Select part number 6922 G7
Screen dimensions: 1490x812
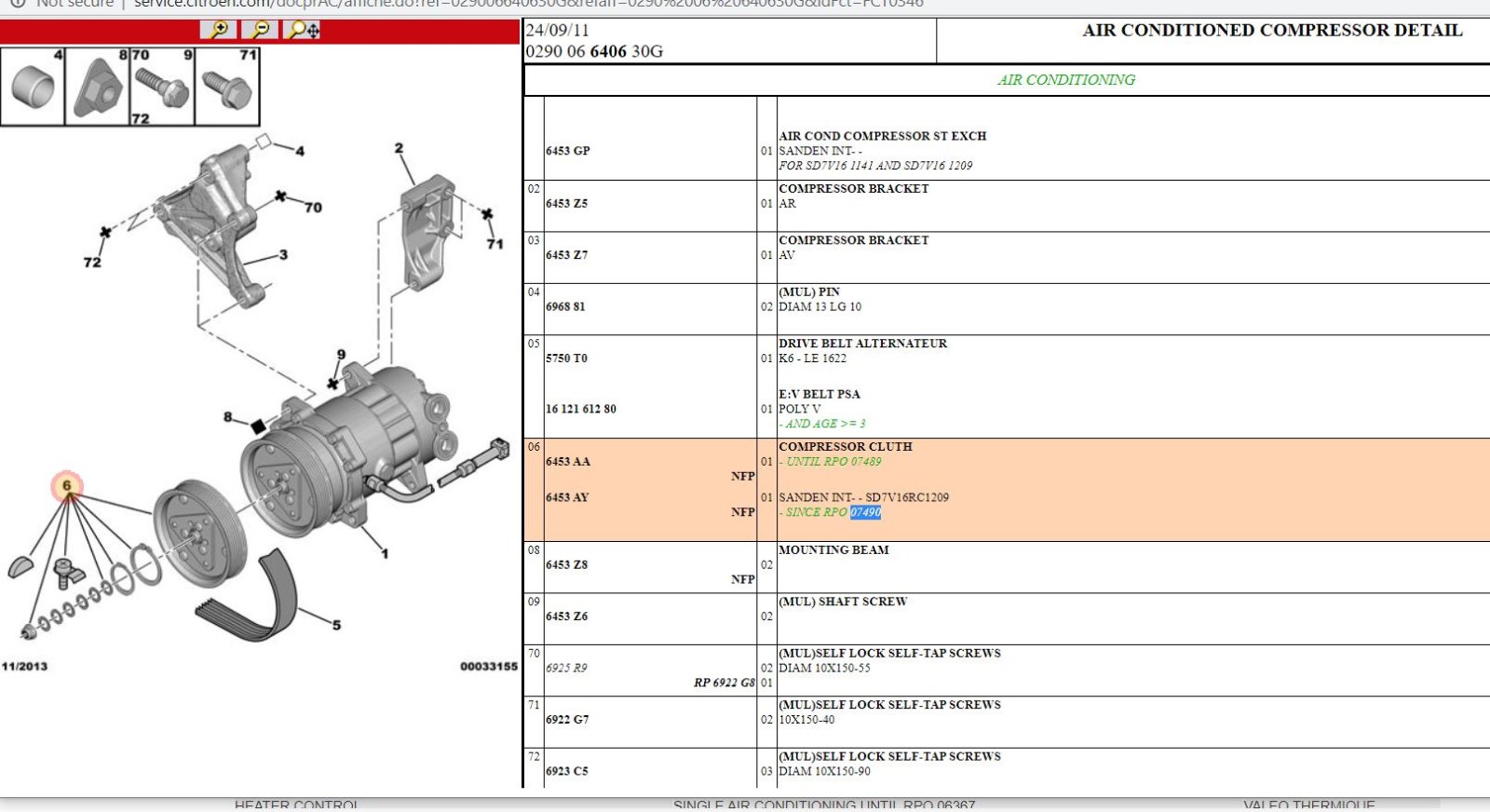click(x=566, y=720)
